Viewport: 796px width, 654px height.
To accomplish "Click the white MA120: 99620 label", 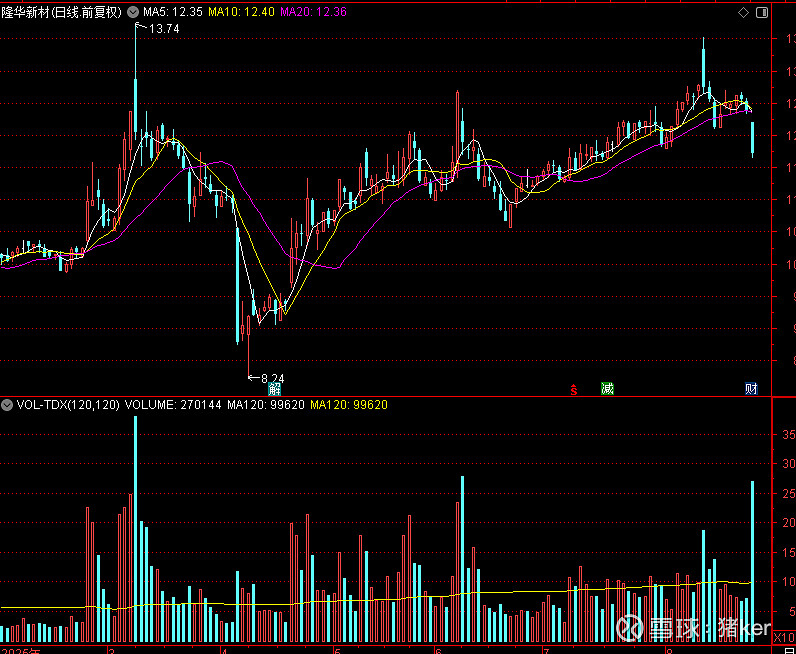I will tap(266, 405).
